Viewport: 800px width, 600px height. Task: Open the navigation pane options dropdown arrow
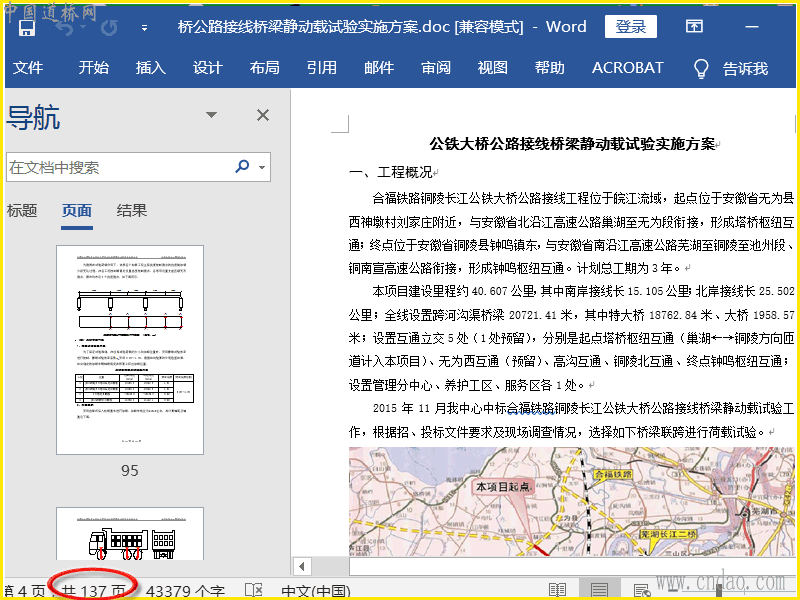coord(212,115)
